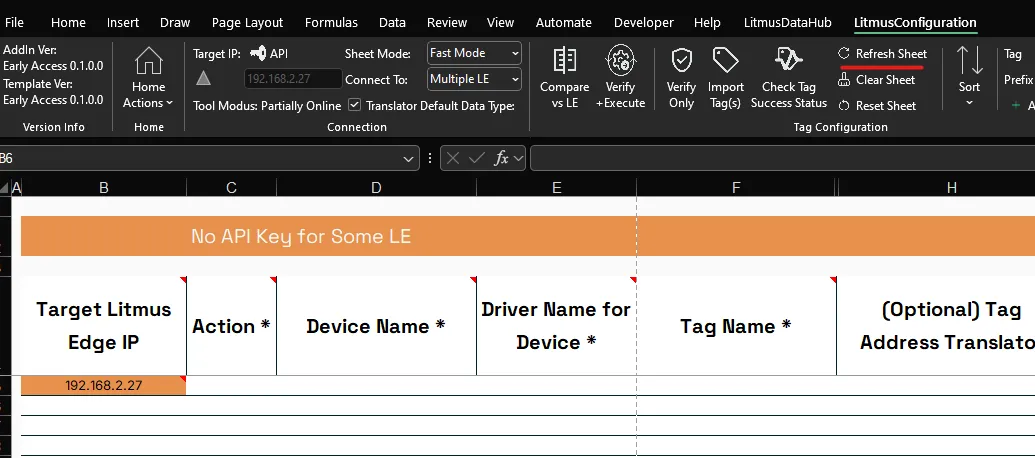The image size is (1035, 458).
Task: Click the formula bar options dots
Action: pyautogui.click(x=430, y=158)
